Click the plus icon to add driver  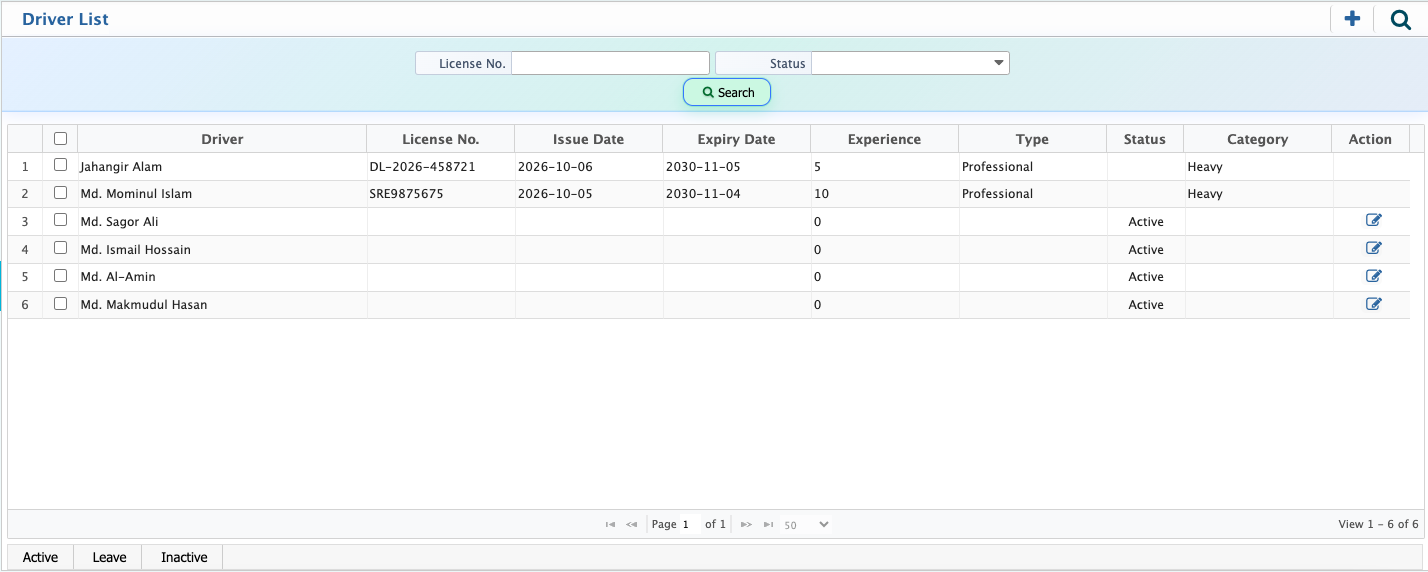click(x=1352, y=19)
